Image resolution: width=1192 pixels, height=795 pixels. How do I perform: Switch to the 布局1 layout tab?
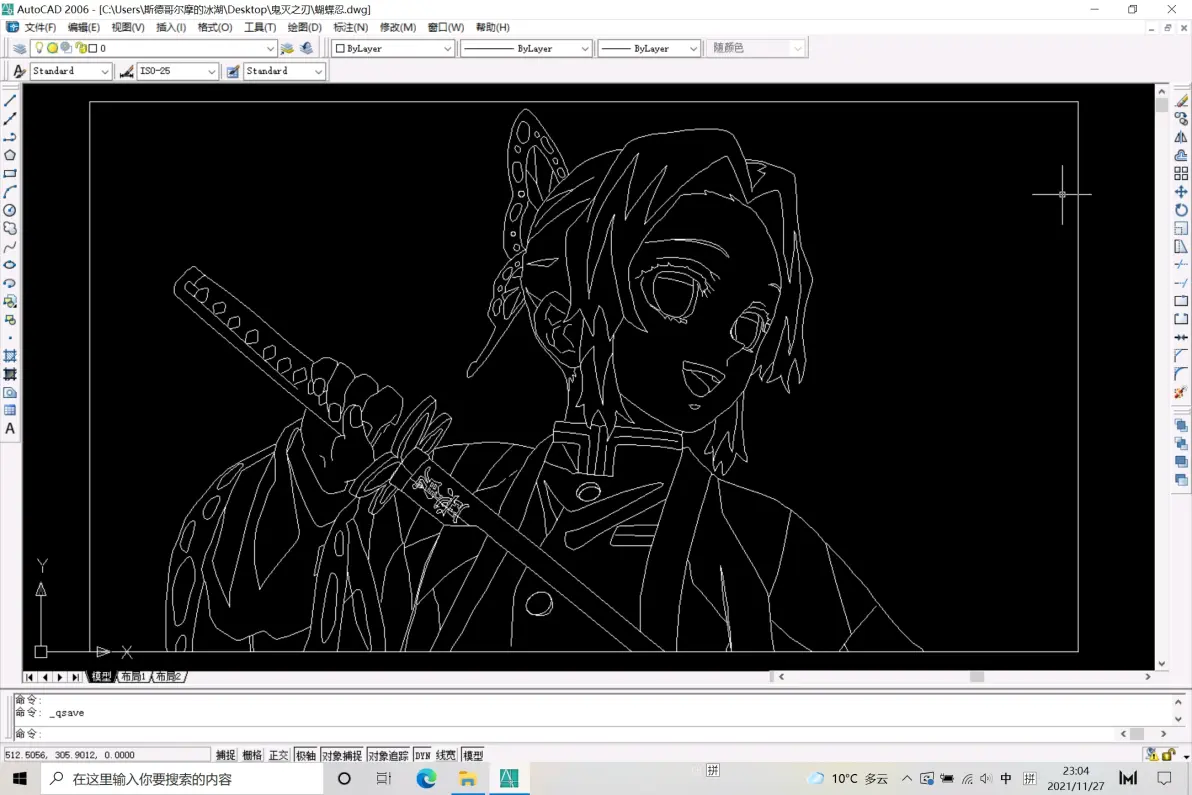point(132,676)
